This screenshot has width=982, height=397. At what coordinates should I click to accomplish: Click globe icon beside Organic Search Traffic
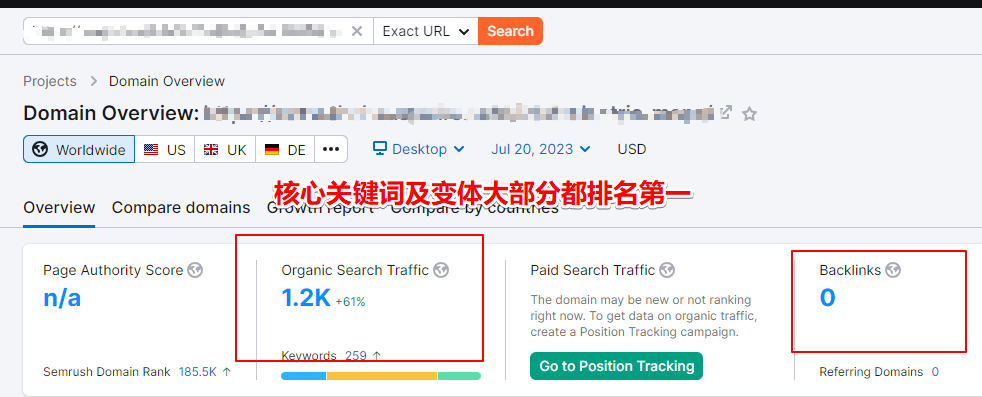441,271
